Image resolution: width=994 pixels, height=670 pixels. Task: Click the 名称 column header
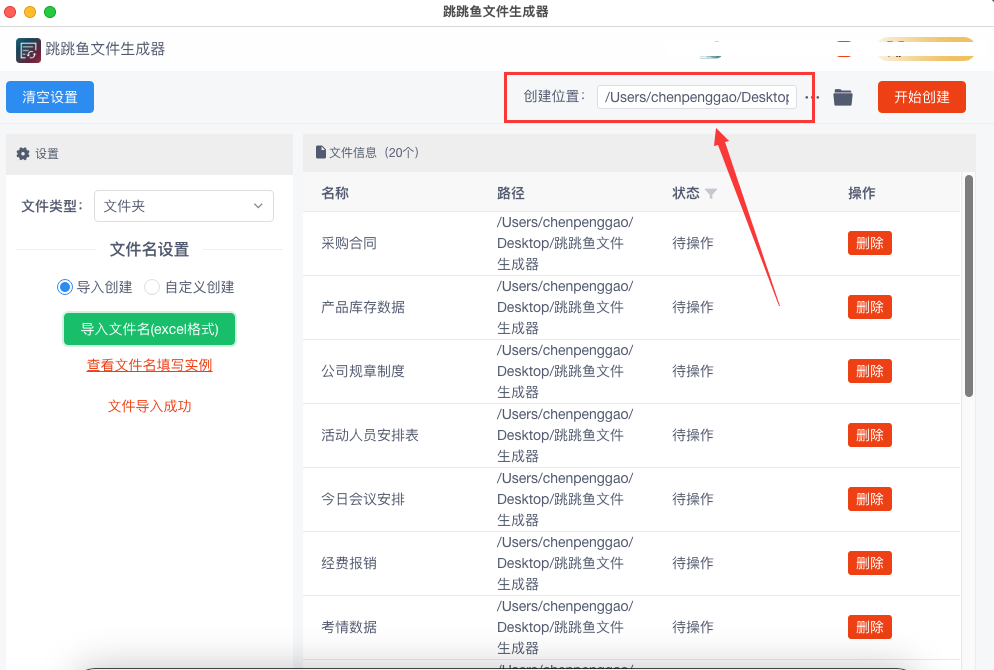click(x=335, y=193)
